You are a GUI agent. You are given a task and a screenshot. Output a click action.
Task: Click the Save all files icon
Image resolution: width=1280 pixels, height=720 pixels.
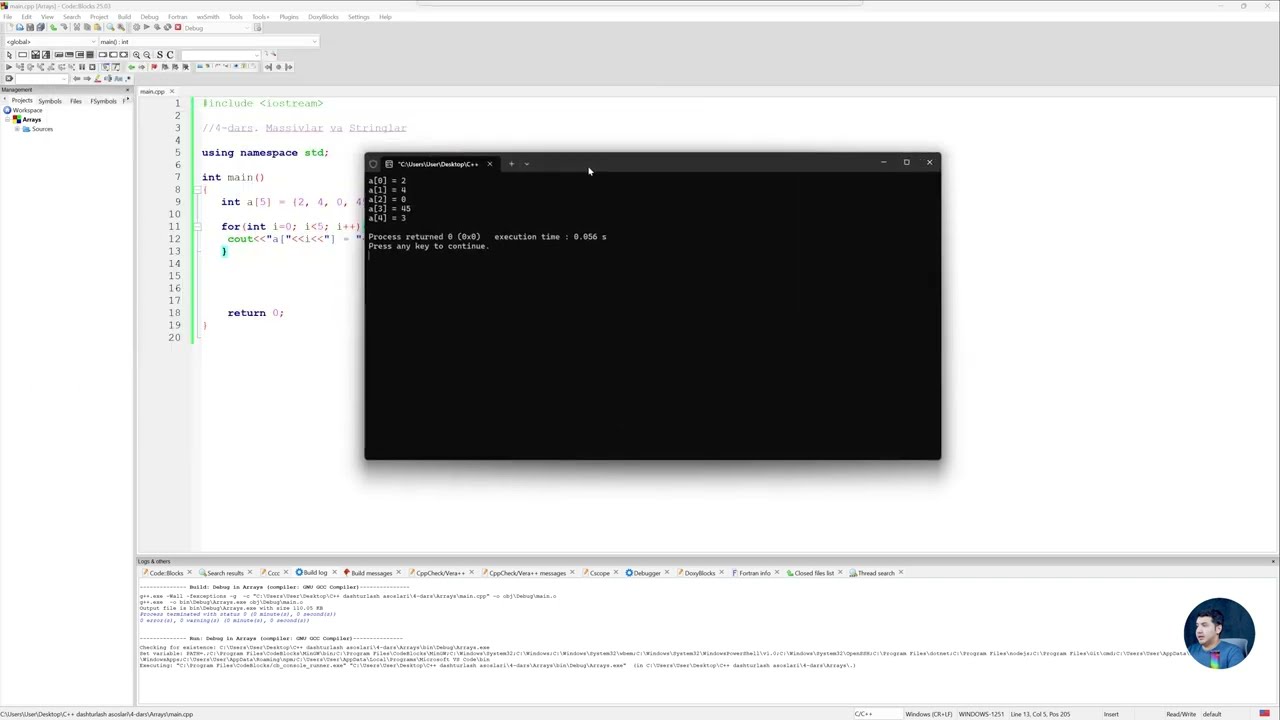tap(40, 27)
